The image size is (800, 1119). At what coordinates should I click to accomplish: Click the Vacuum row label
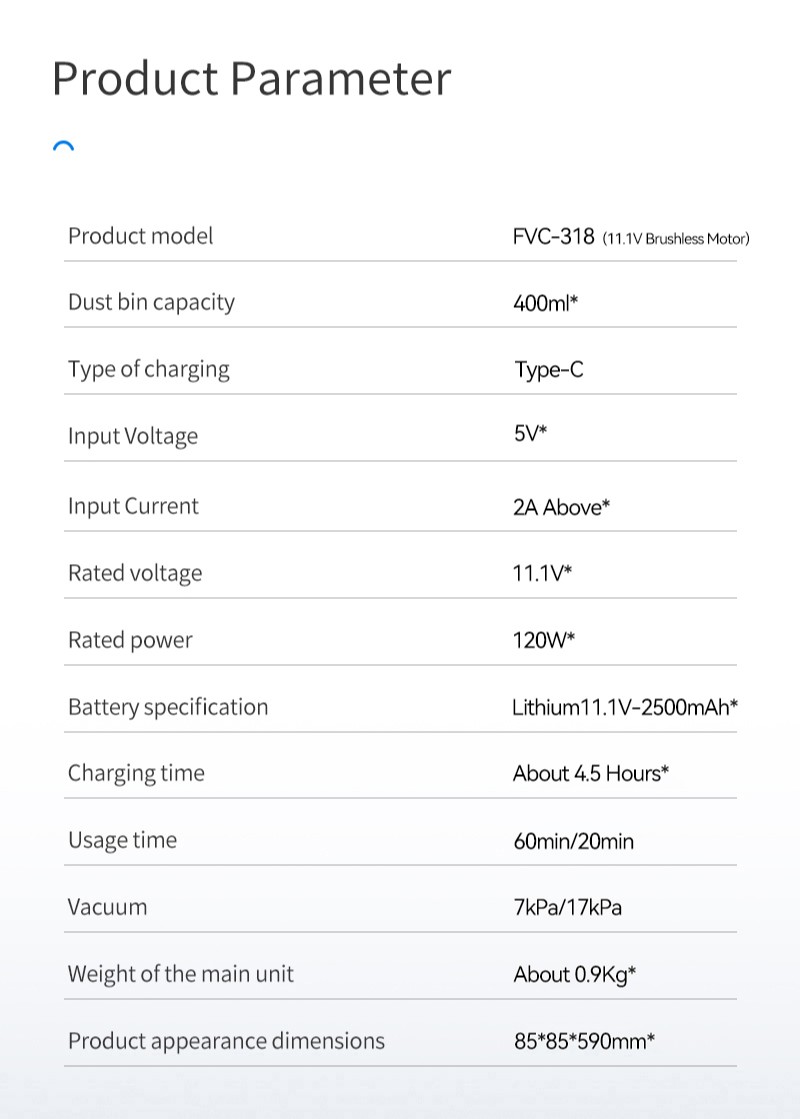click(107, 907)
